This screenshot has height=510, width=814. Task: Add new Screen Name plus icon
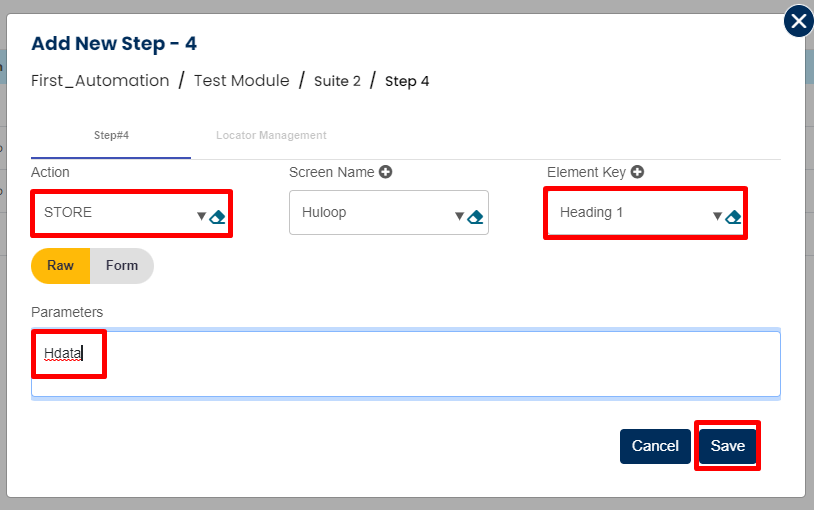(x=385, y=172)
